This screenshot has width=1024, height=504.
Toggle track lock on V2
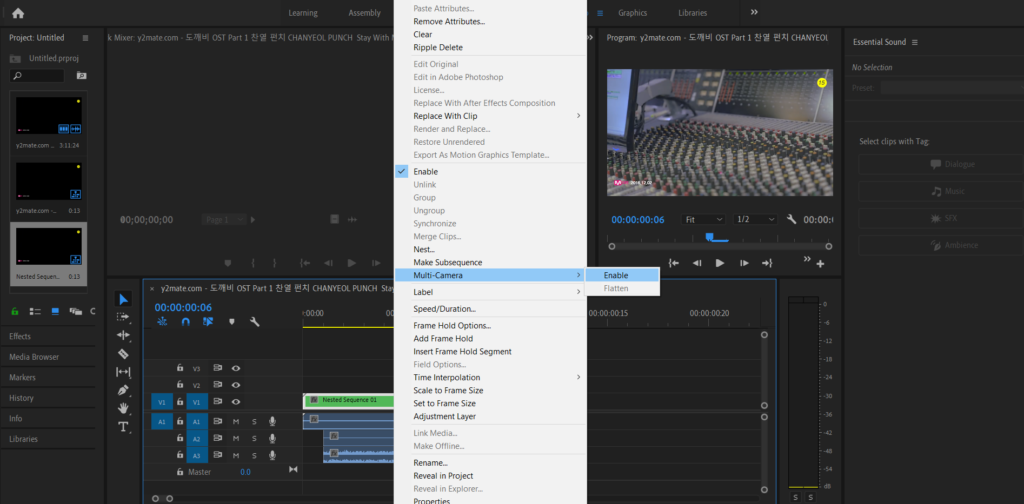180,385
